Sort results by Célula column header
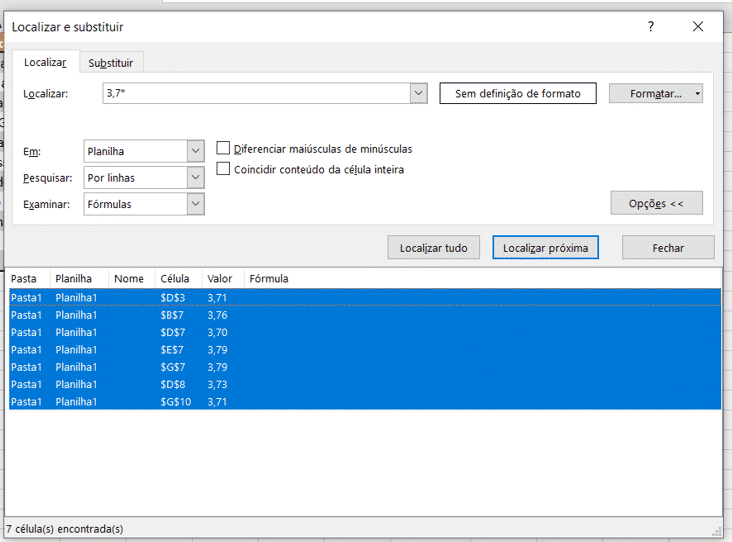Image resolution: width=732 pixels, height=542 pixels. tap(178, 279)
